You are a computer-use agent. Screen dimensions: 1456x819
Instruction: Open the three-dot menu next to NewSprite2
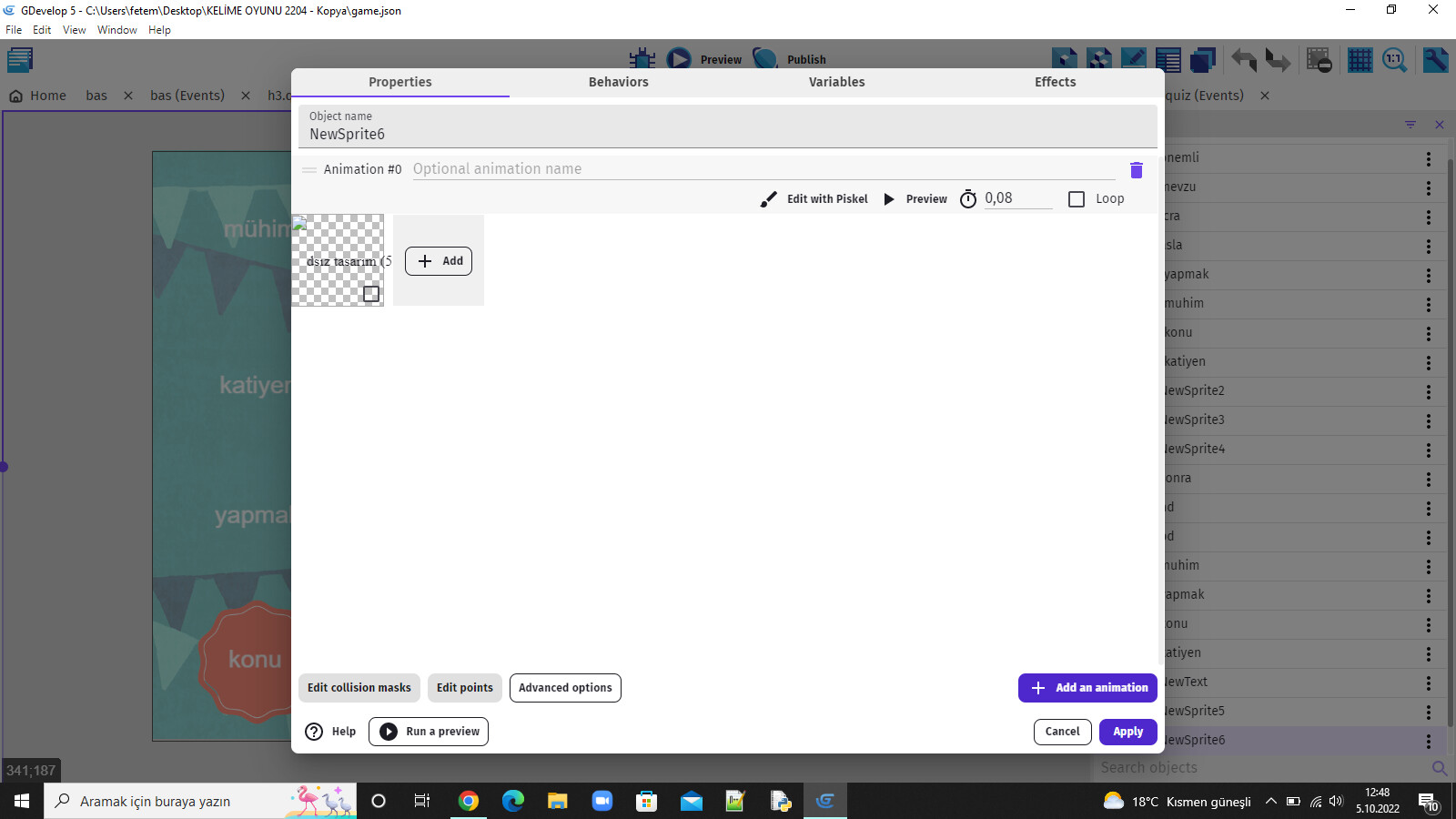coord(1427,390)
